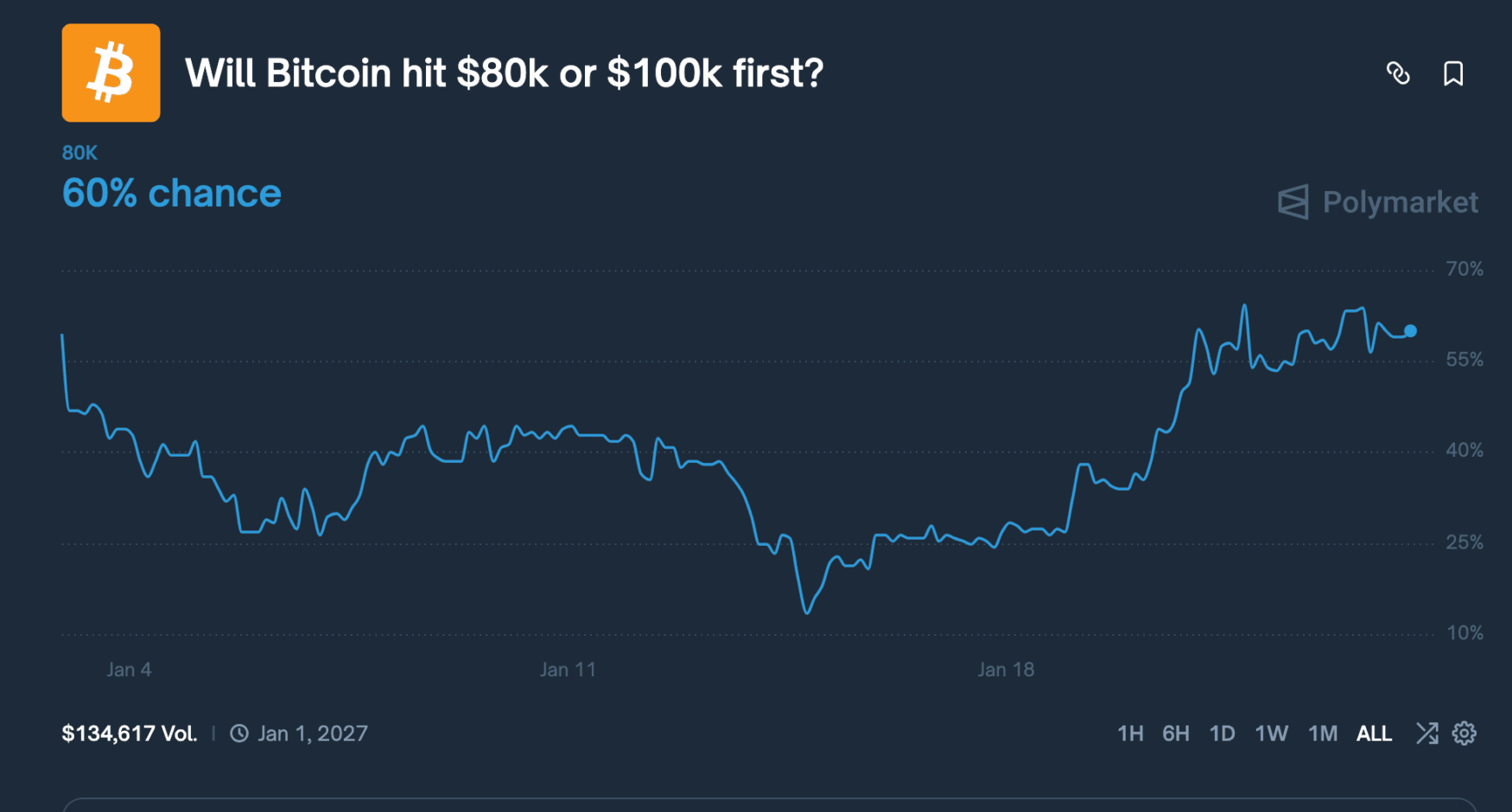The height and width of the screenshot is (812, 1512).
Task: Click the orange Bitcoin logo icon
Action: coord(111,73)
